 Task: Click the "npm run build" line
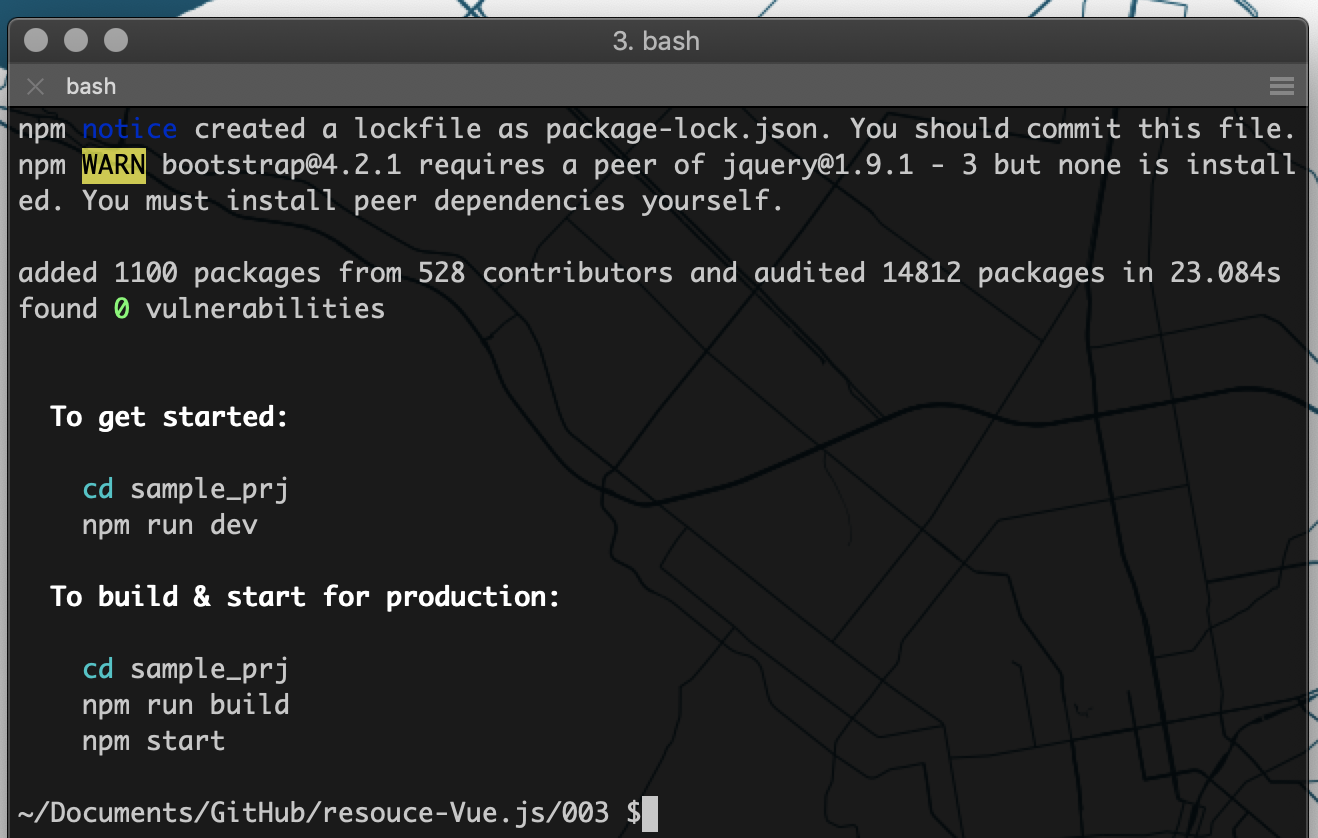coord(186,705)
